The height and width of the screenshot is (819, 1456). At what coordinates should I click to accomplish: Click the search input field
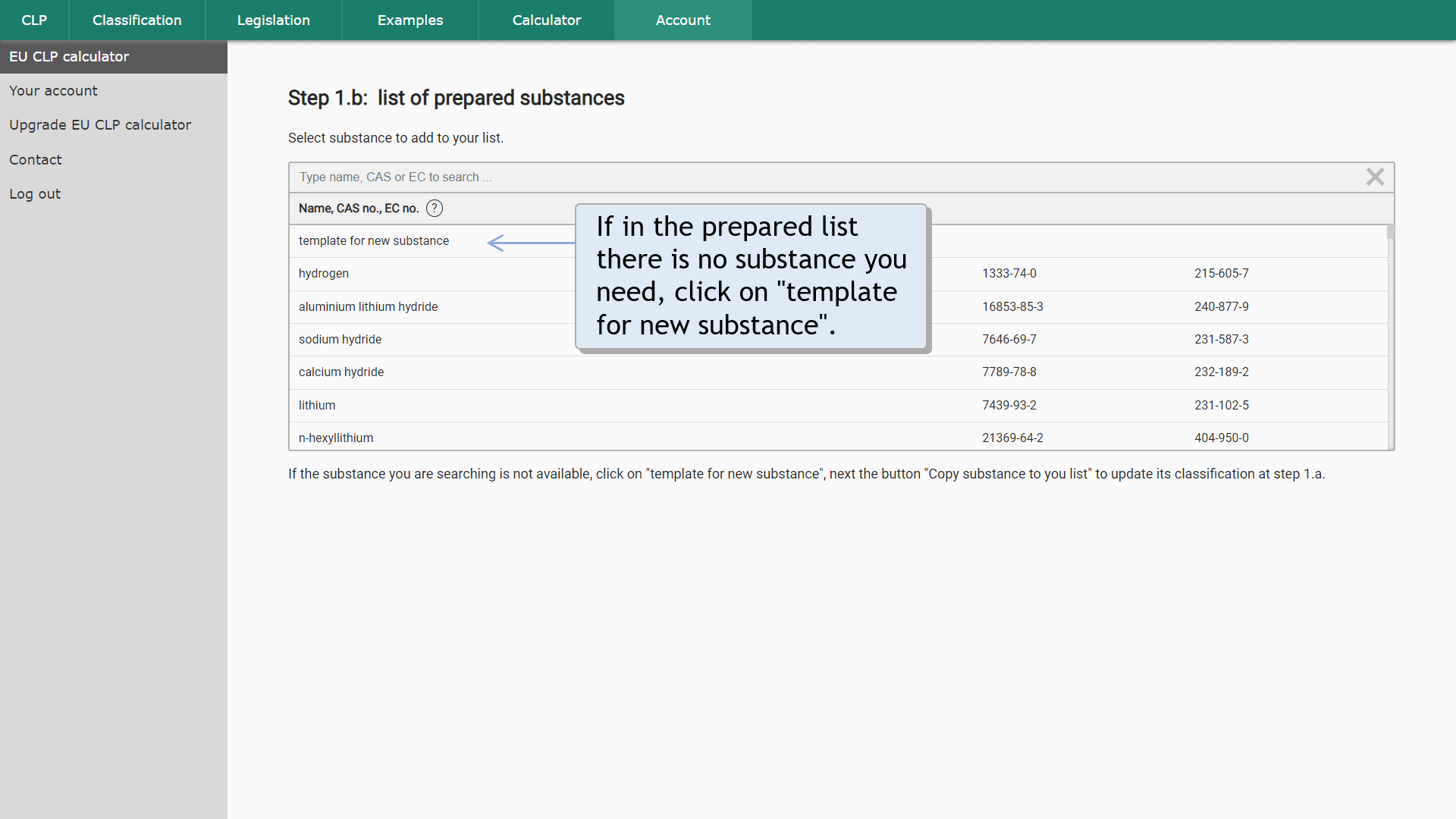coord(840,177)
